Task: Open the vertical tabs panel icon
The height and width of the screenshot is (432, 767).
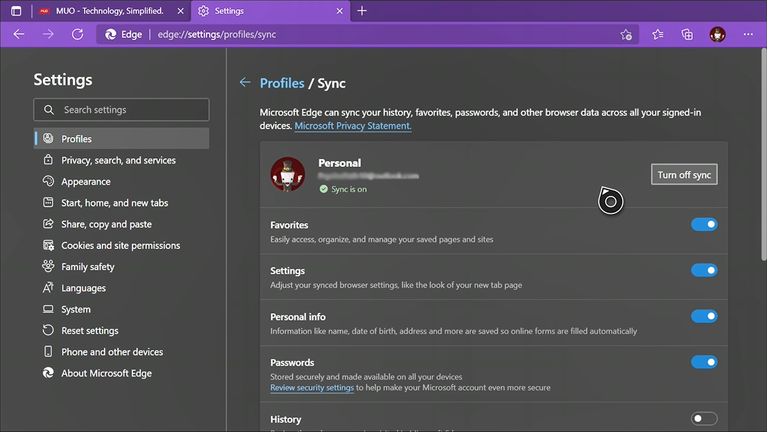Action: coord(16,11)
